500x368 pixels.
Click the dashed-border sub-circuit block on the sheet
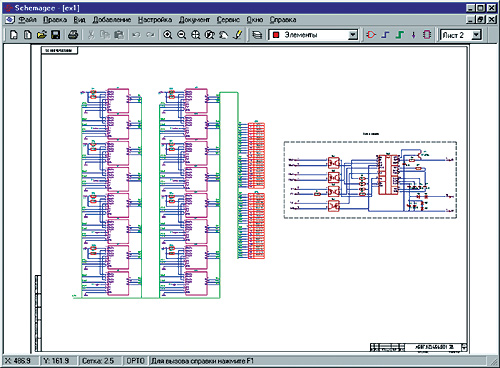pos(370,180)
